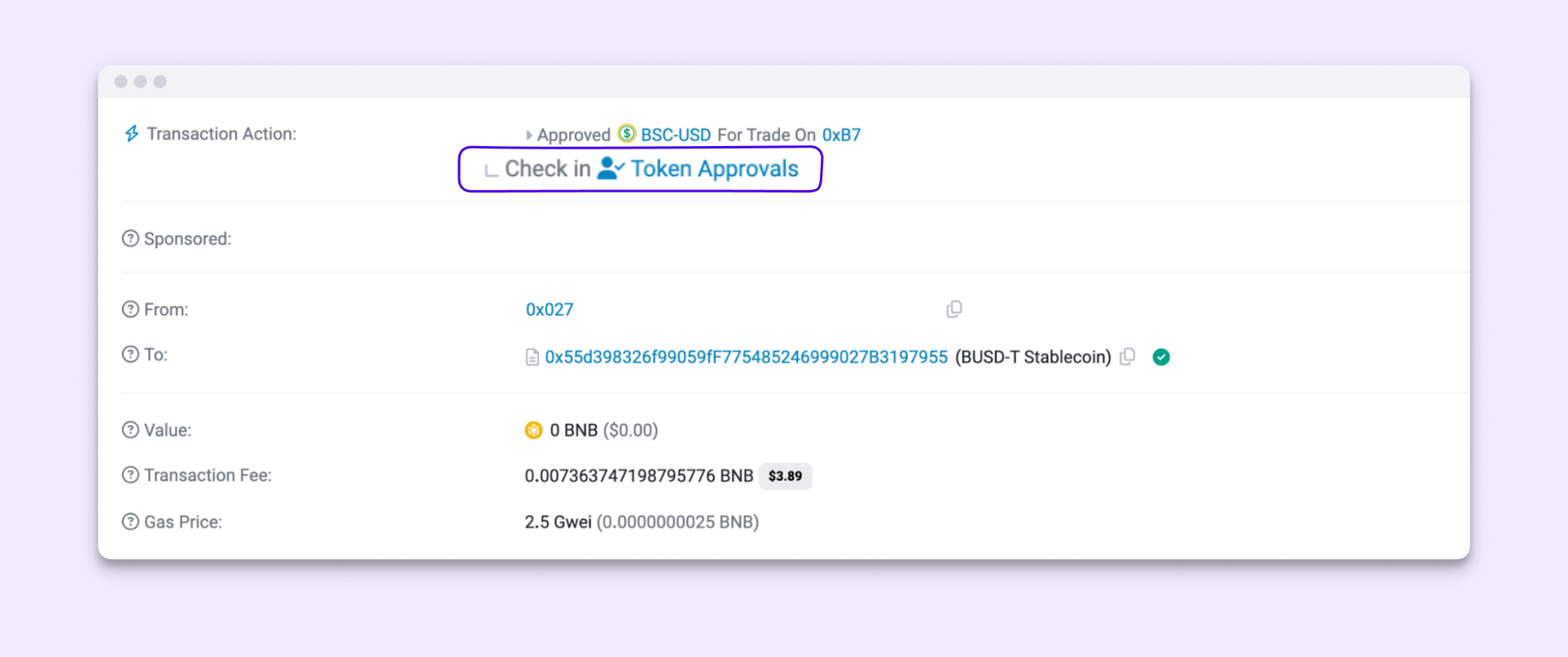Copy the From address
The image size is (1568, 657).
[954, 309]
